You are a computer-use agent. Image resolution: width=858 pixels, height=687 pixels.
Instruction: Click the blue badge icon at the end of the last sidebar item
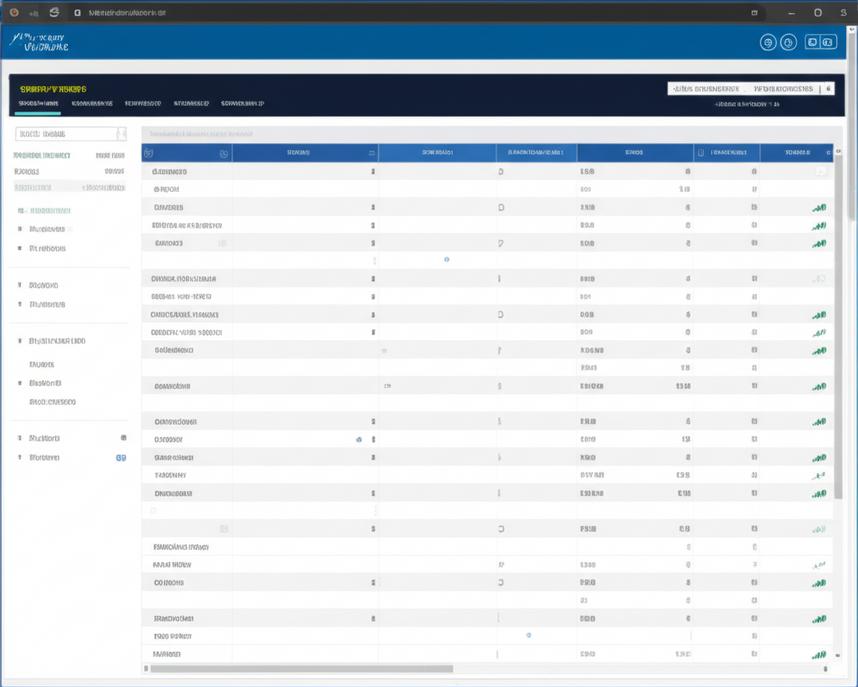(121, 458)
